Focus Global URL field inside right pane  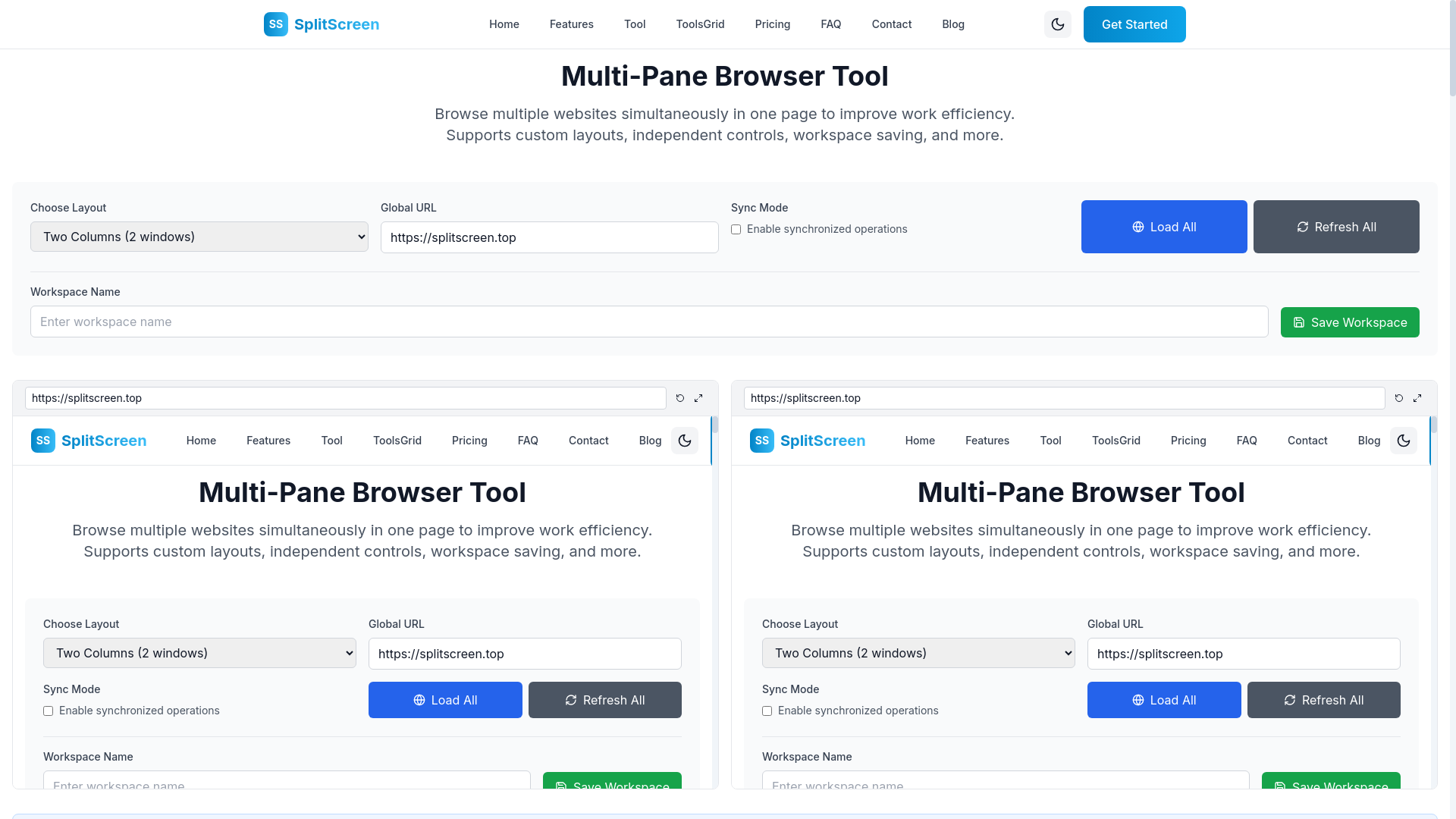point(1244,654)
